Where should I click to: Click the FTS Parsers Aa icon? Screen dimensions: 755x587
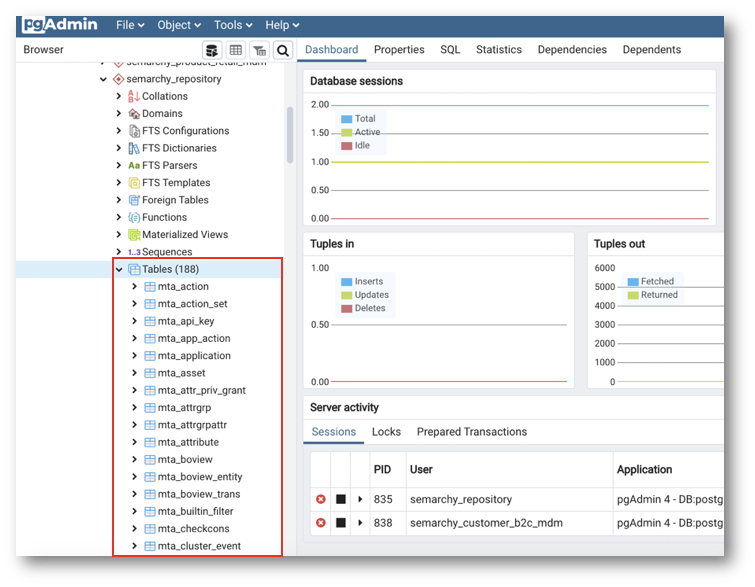coord(134,166)
